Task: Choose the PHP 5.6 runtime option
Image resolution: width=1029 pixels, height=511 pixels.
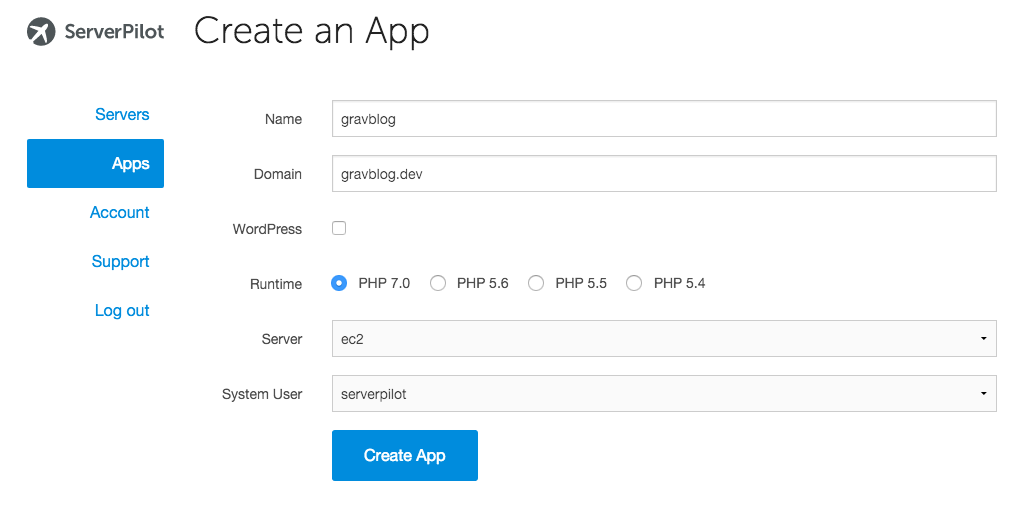Action: click(x=438, y=283)
